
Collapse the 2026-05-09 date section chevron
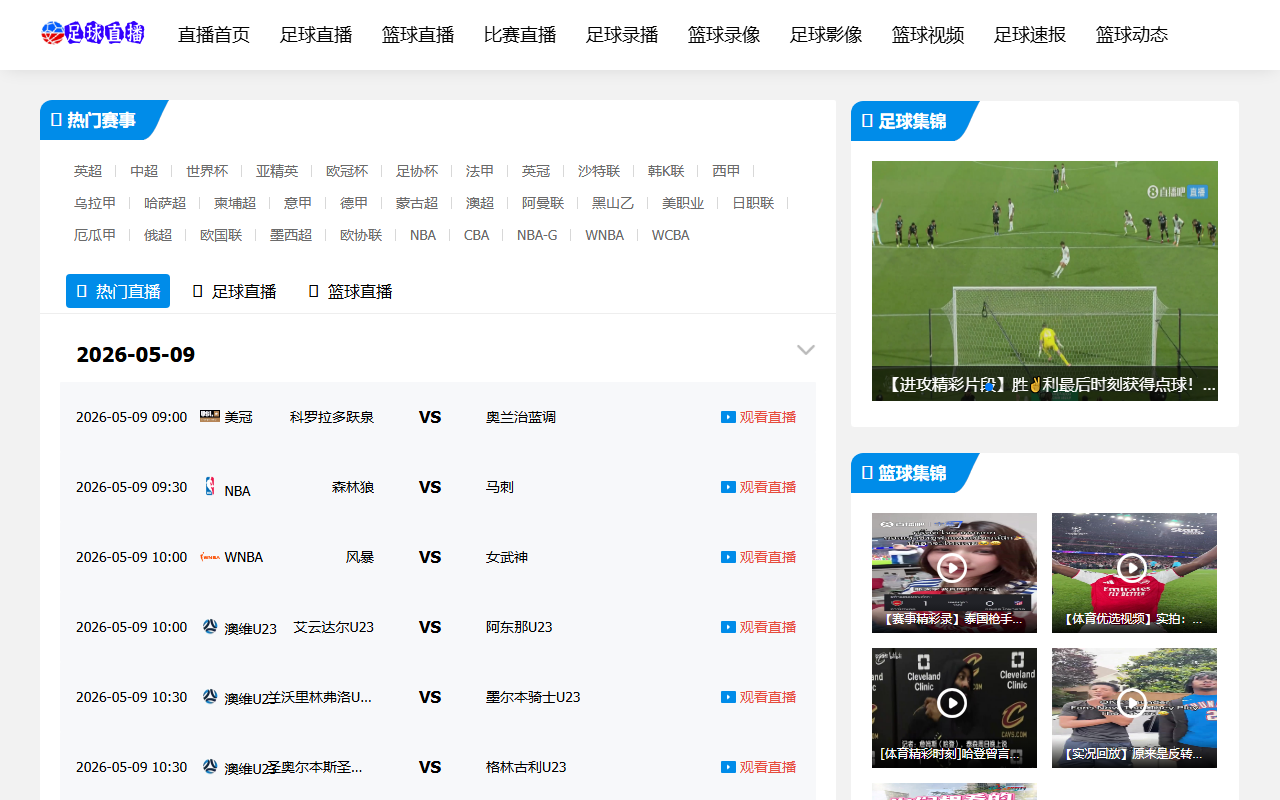806,350
